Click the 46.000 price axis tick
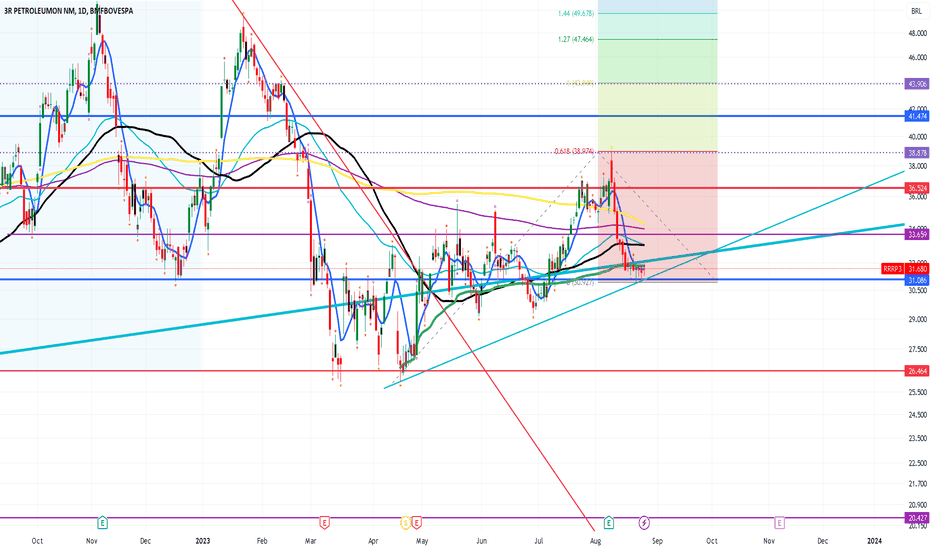This screenshot has width=932, height=550. tap(917, 58)
